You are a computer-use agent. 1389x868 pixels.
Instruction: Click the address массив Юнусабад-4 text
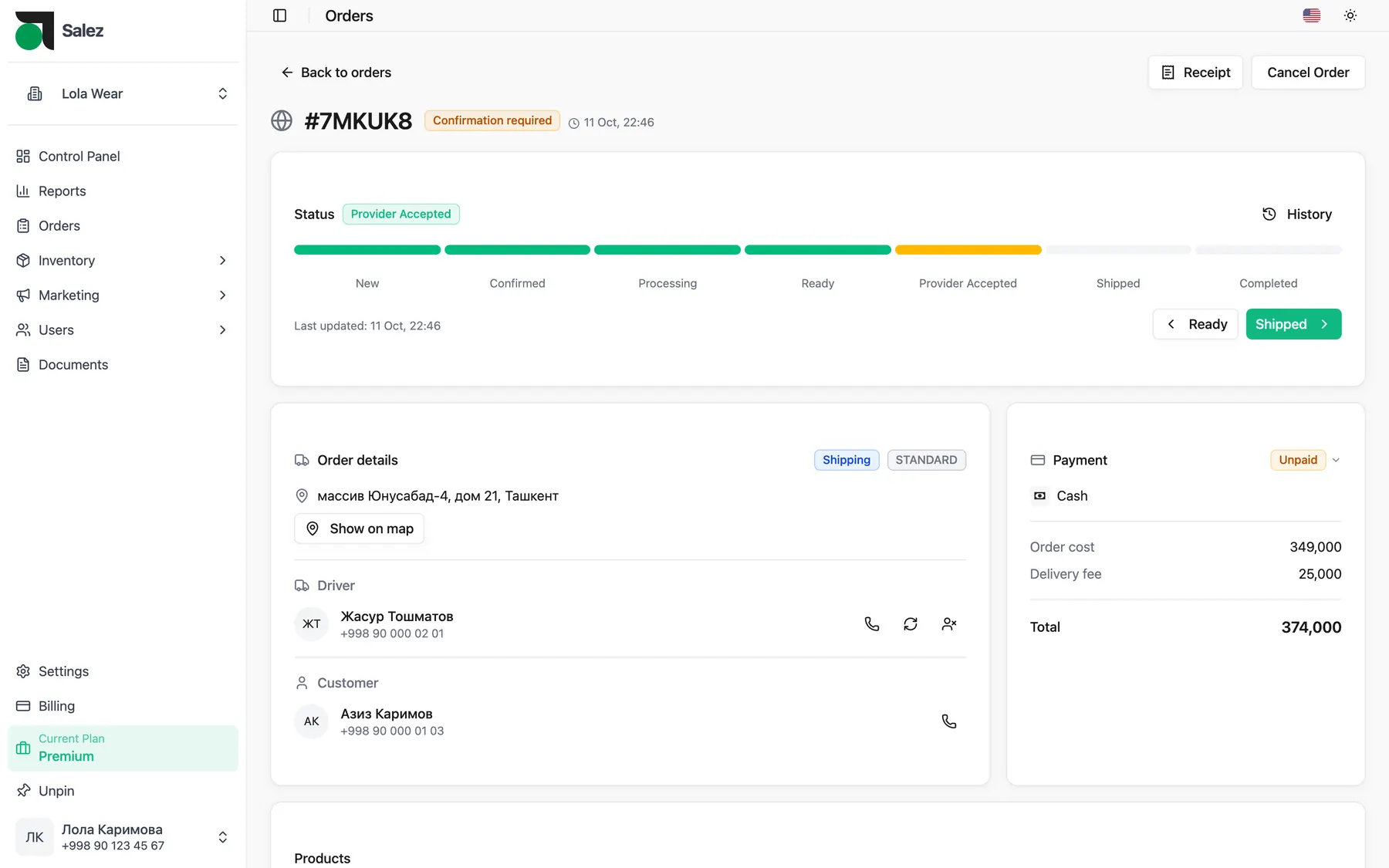point(438,496)
